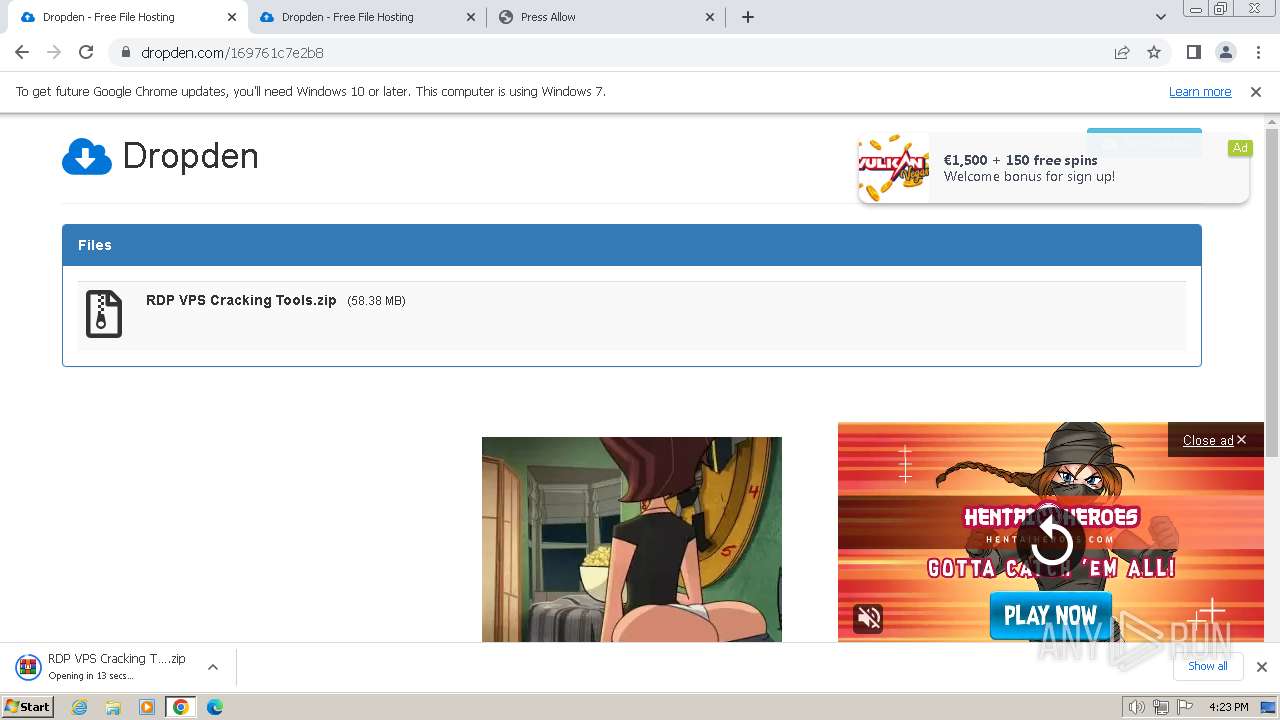Open the system tray volume icon

coord(1136,707)
